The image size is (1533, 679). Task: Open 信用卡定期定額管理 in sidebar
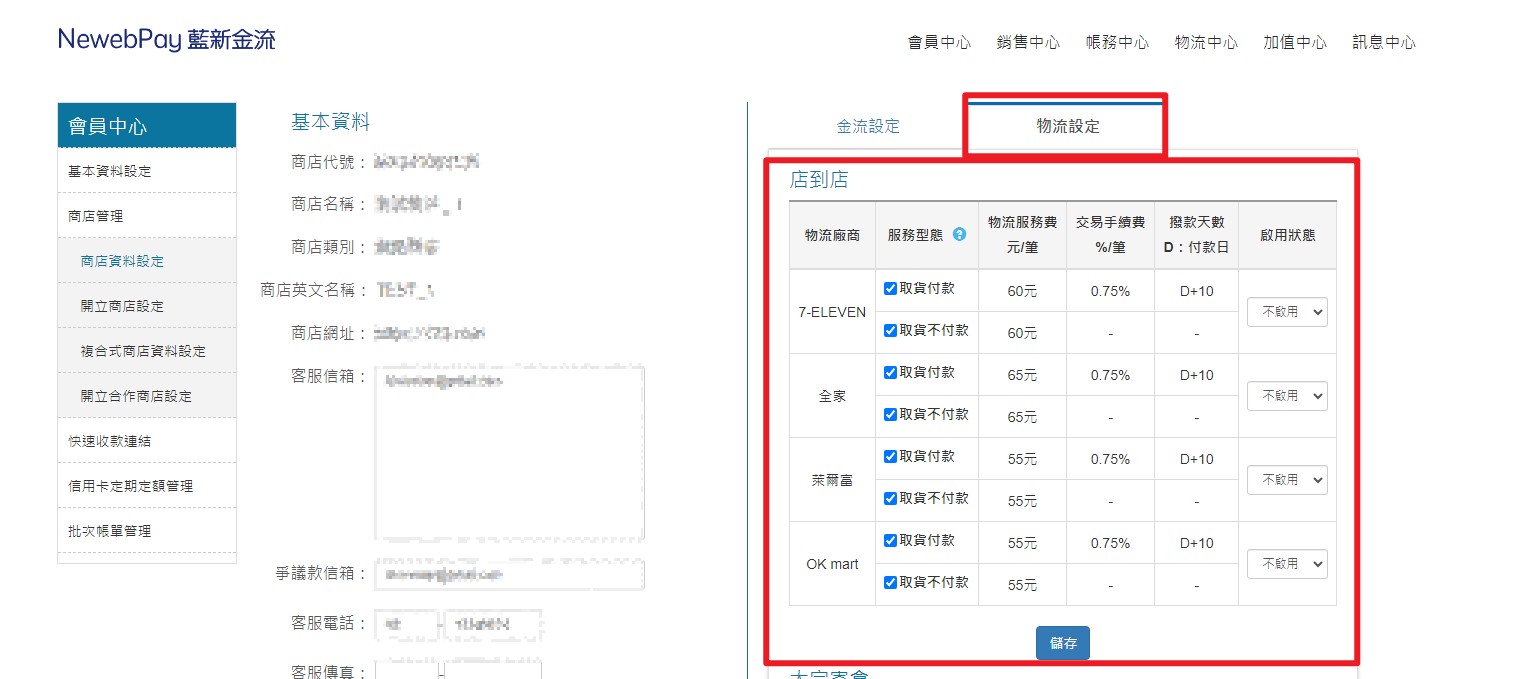147,486
